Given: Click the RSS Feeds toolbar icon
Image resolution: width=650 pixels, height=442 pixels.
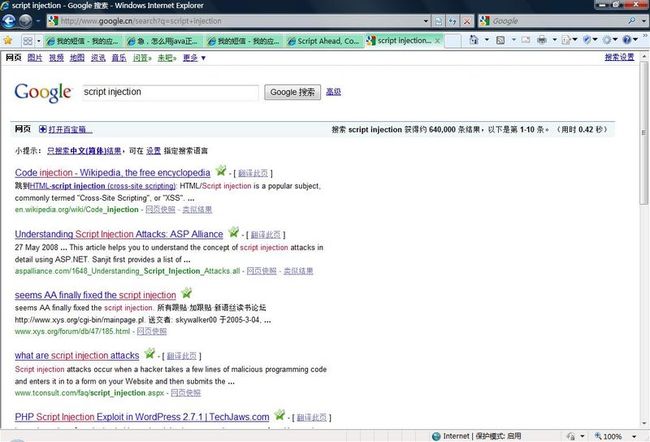Looking at the screenshot, I should [x=501, y=40].
